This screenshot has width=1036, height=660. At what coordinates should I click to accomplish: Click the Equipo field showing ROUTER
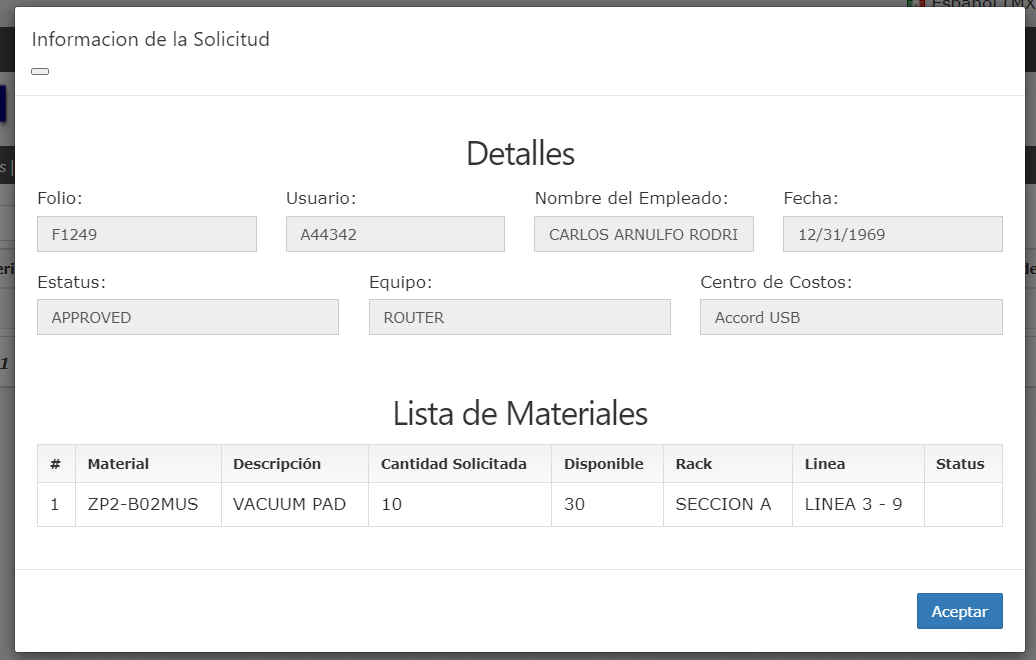click(519, 318)
